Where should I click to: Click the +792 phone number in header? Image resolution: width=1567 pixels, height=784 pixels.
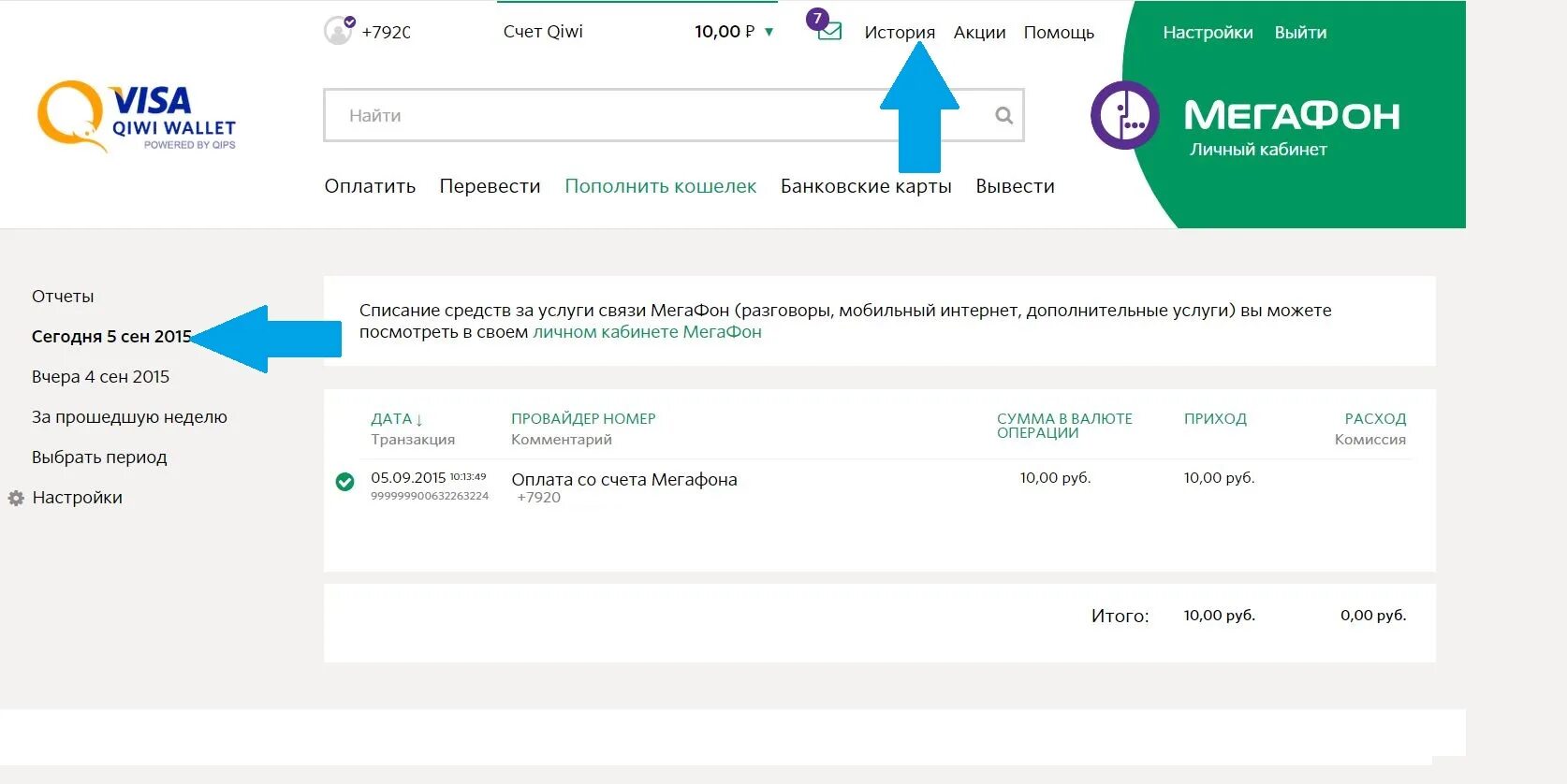(386, 32)
